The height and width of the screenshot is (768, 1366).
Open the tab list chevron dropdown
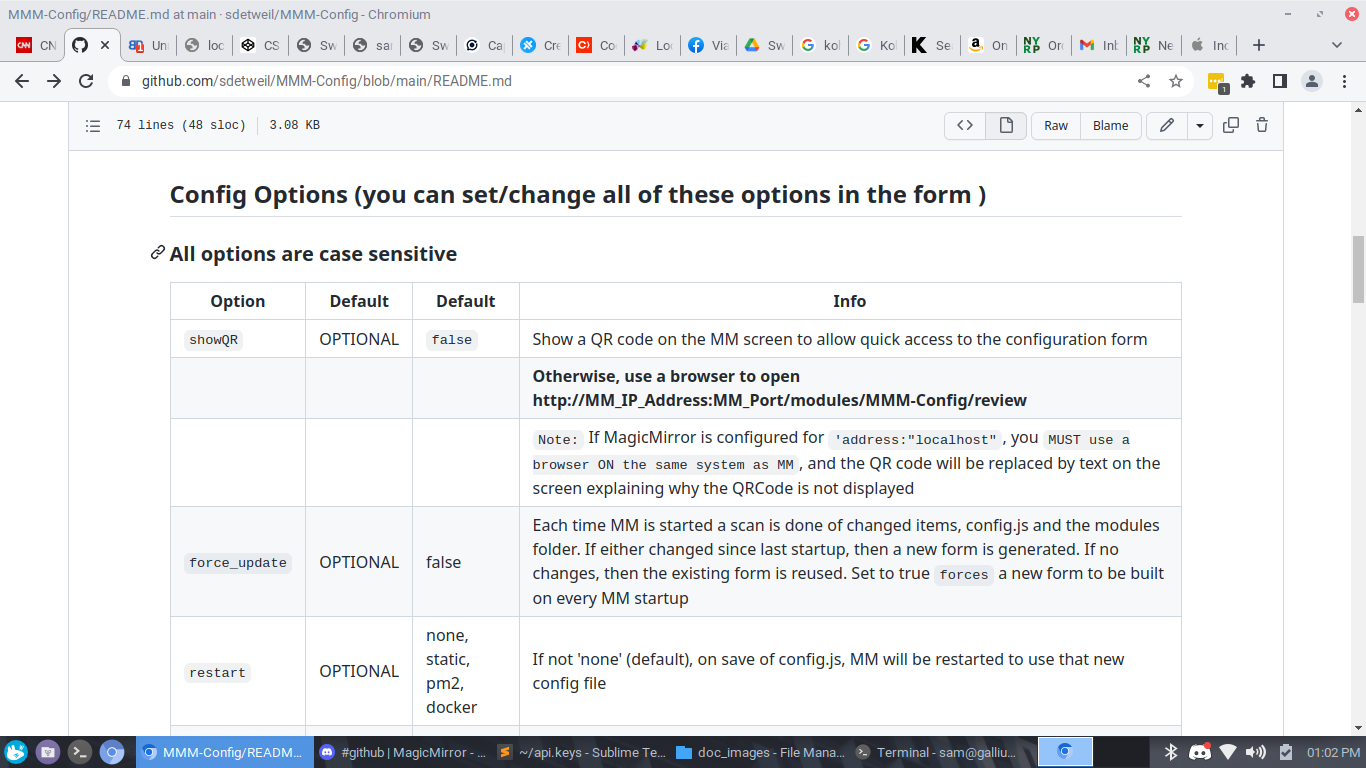point(1337,45)
